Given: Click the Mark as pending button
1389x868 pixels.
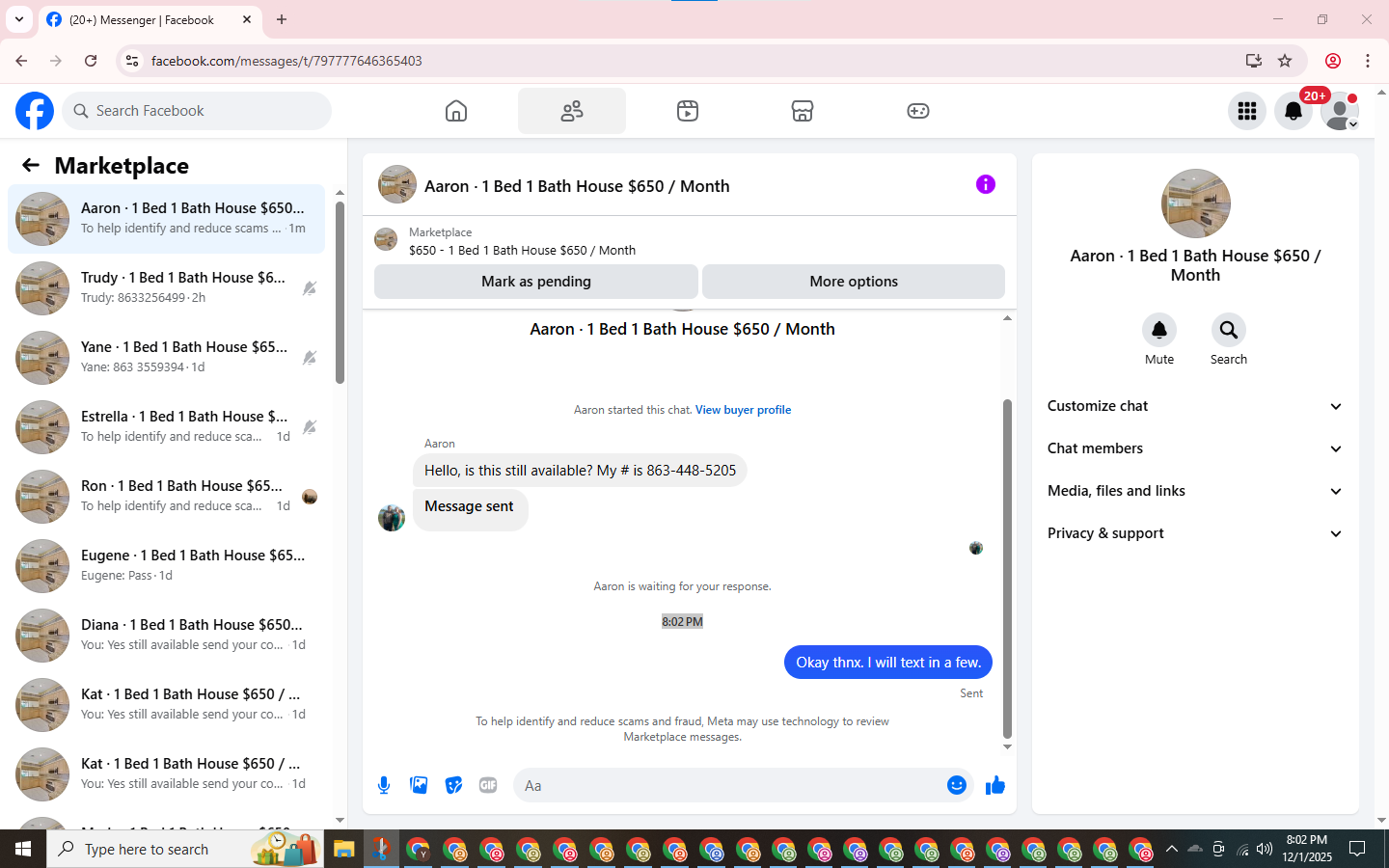Looking at the screenshot, I should pyautogui.click(x=536, y=282).
